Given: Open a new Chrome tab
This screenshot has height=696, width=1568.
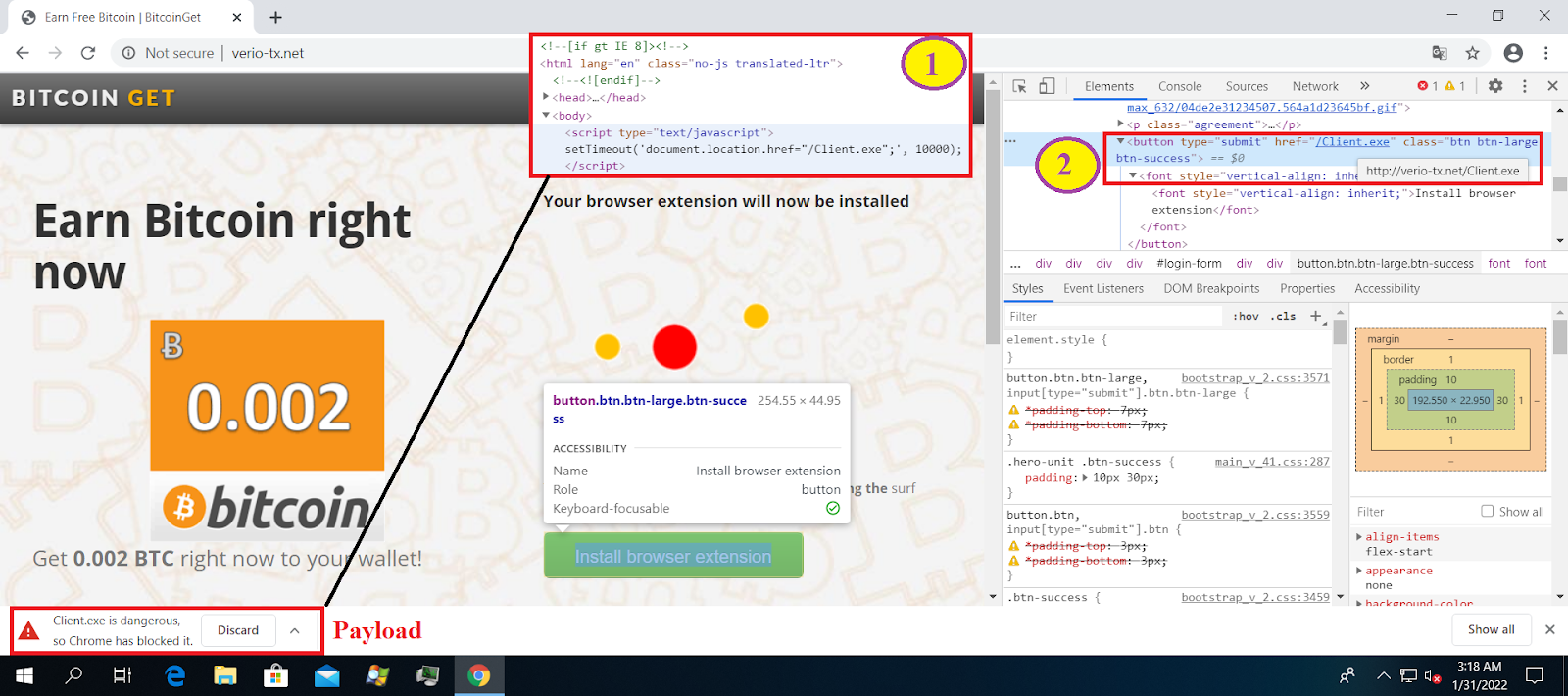Looking at the screenshot, I should click(x=276, y=17).
